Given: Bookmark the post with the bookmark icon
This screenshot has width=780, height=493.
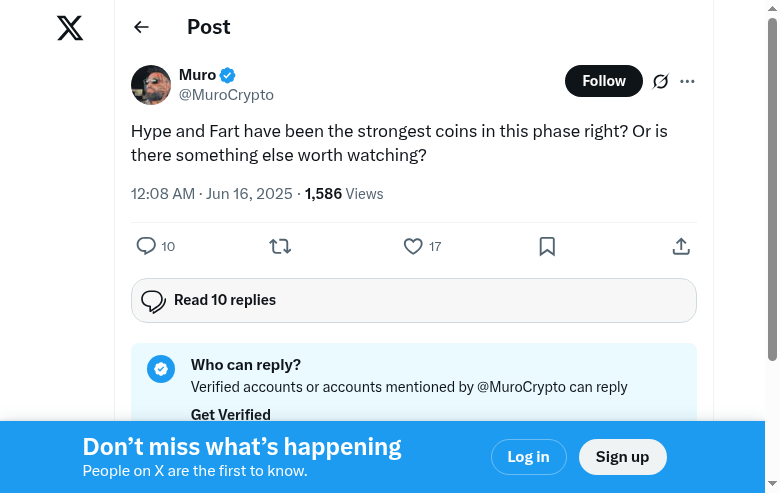Looking at the screenshot, I should click(x=547, y=246).
